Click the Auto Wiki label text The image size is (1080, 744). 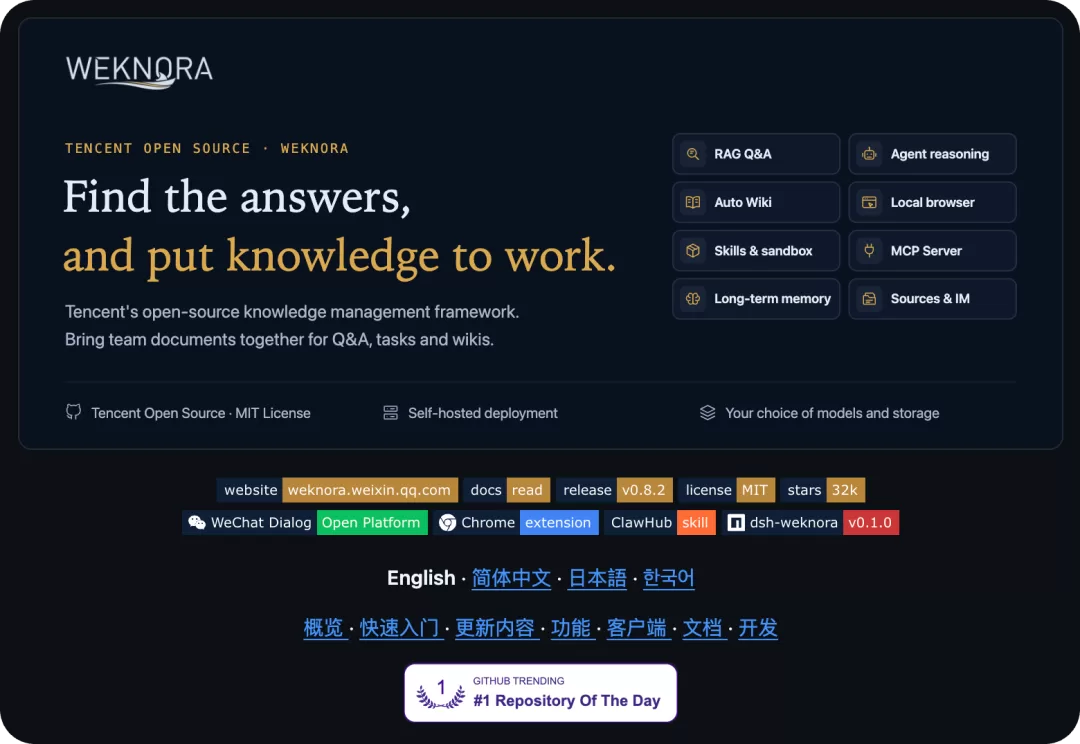[742, 202]
